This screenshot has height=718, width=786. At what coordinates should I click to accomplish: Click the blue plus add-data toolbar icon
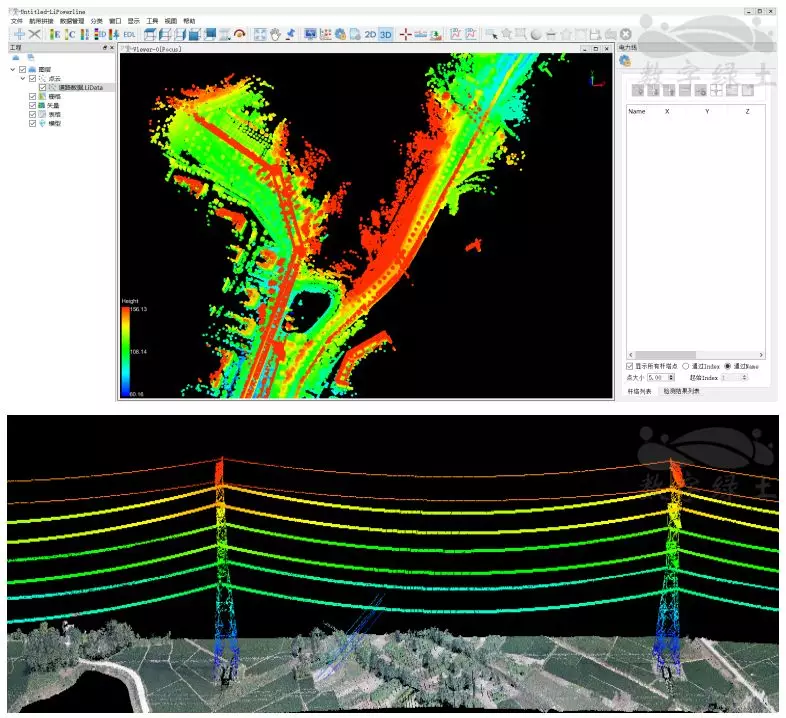[19, 34]
